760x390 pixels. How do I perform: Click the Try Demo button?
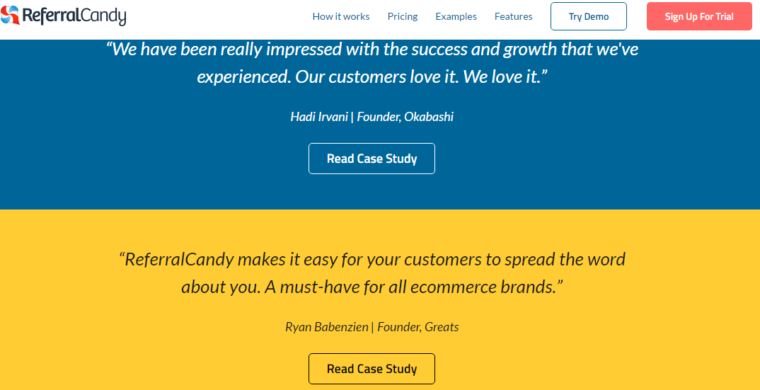coord(588,16)
